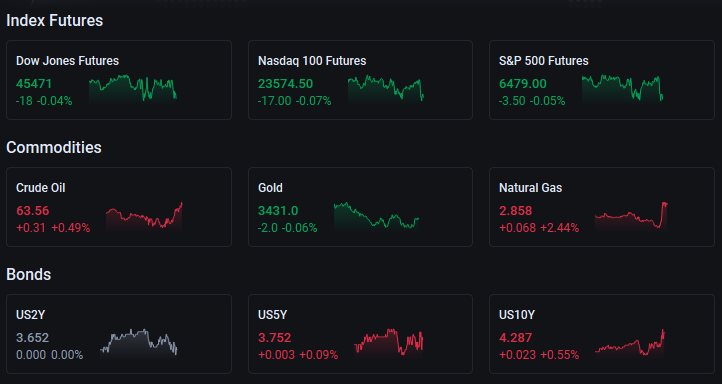Click the Dow Jones Futures title

pyautogui.click(x=67, y=61)
